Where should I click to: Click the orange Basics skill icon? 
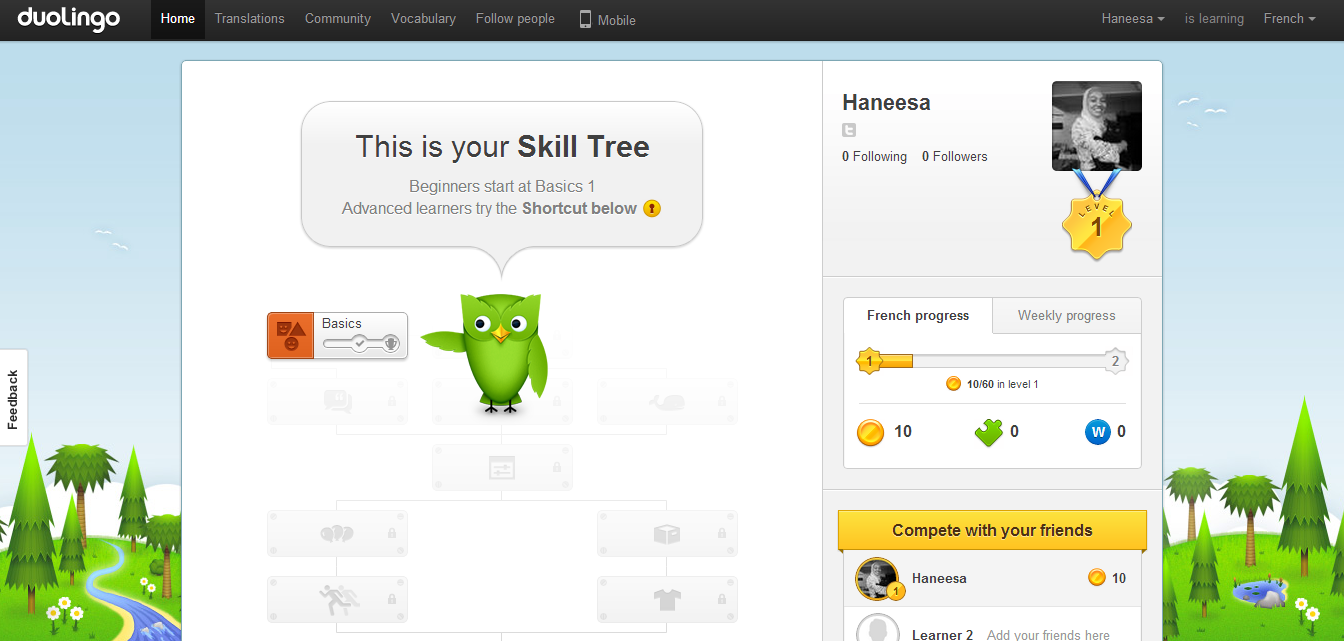(x=291, y=335)
